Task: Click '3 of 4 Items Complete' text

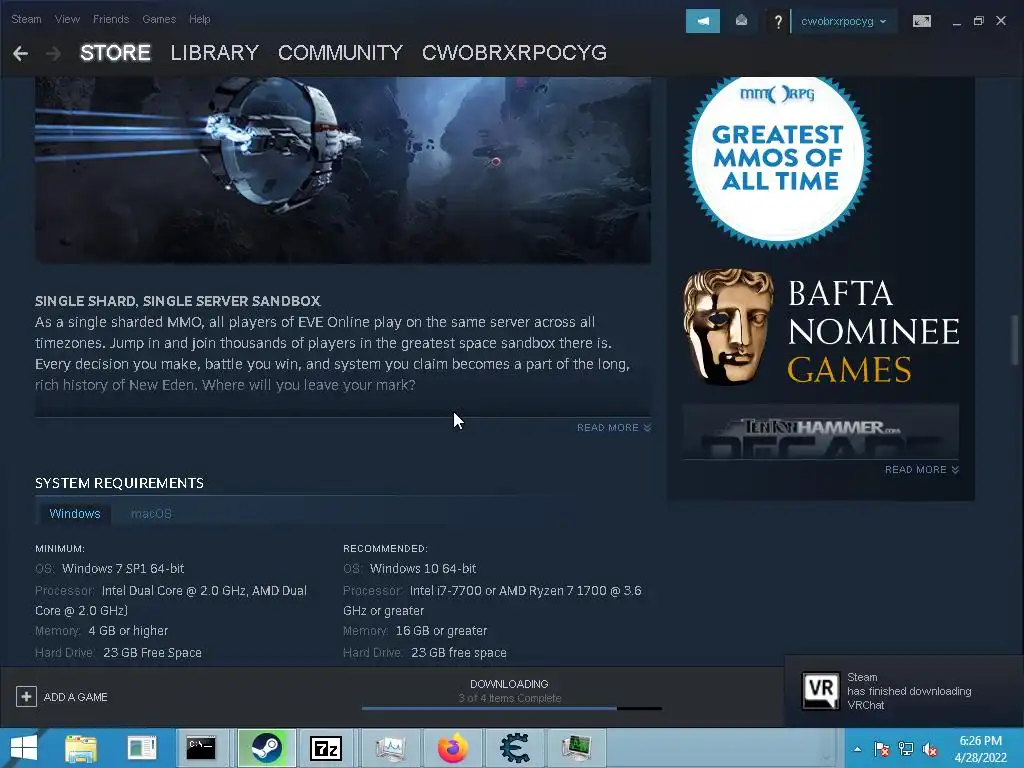Action: (510, 698)
